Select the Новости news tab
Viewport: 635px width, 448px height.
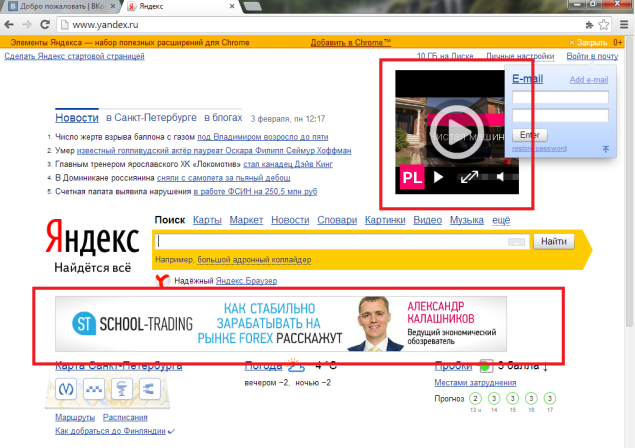[77, 118]
